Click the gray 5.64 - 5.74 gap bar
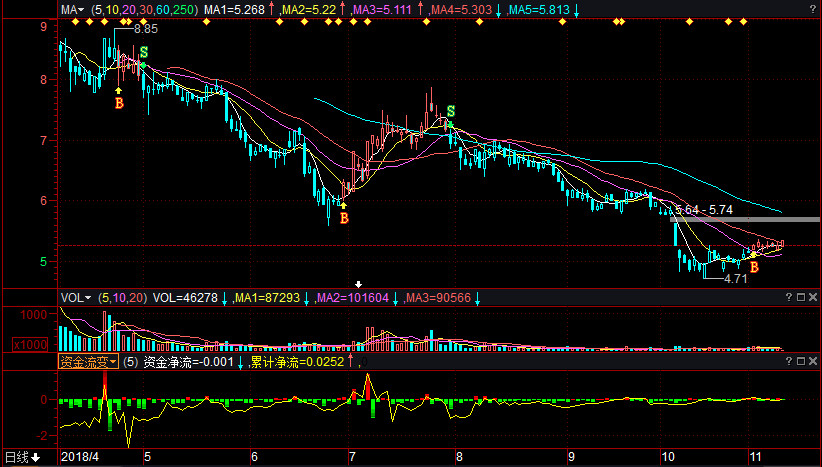Image resolution: width=822 pixels, height=467 pixels. point(745,219)
